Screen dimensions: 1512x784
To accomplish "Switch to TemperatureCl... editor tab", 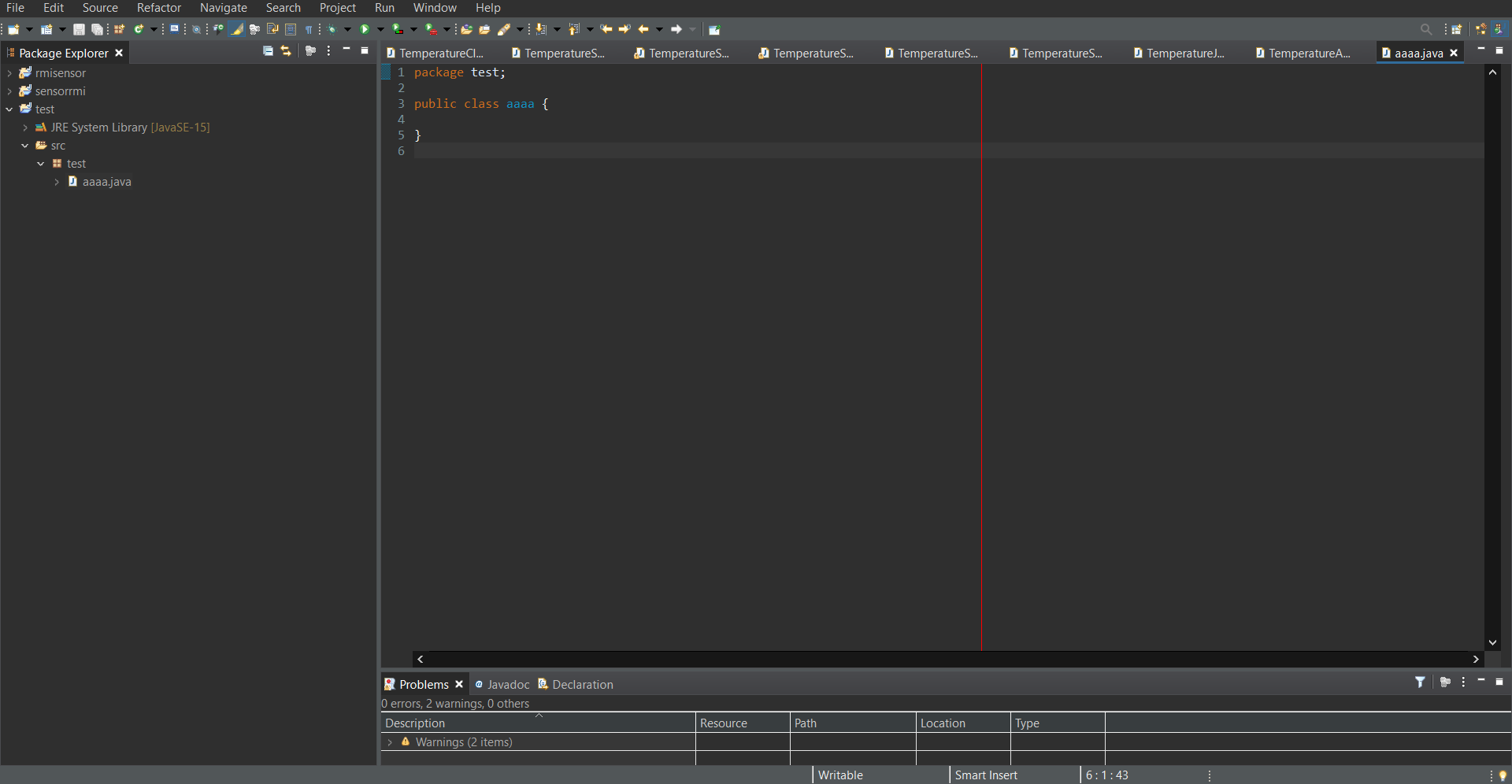I will pos(435,53).
